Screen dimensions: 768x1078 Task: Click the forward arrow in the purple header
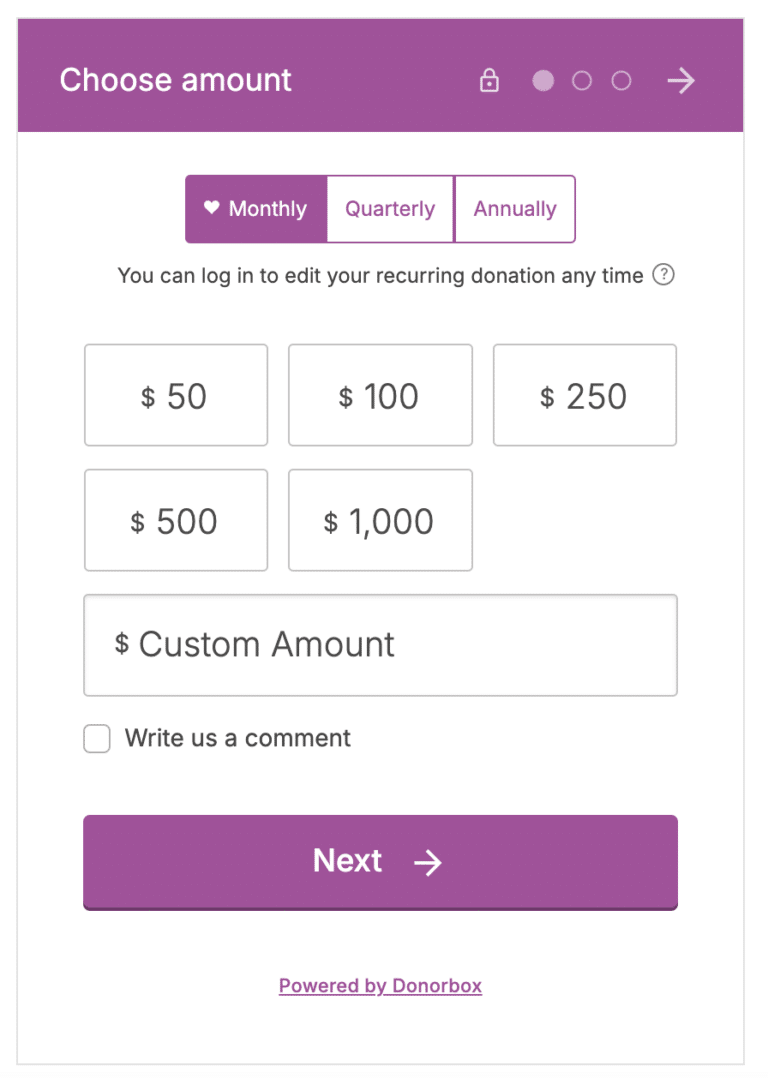point(681,80)
